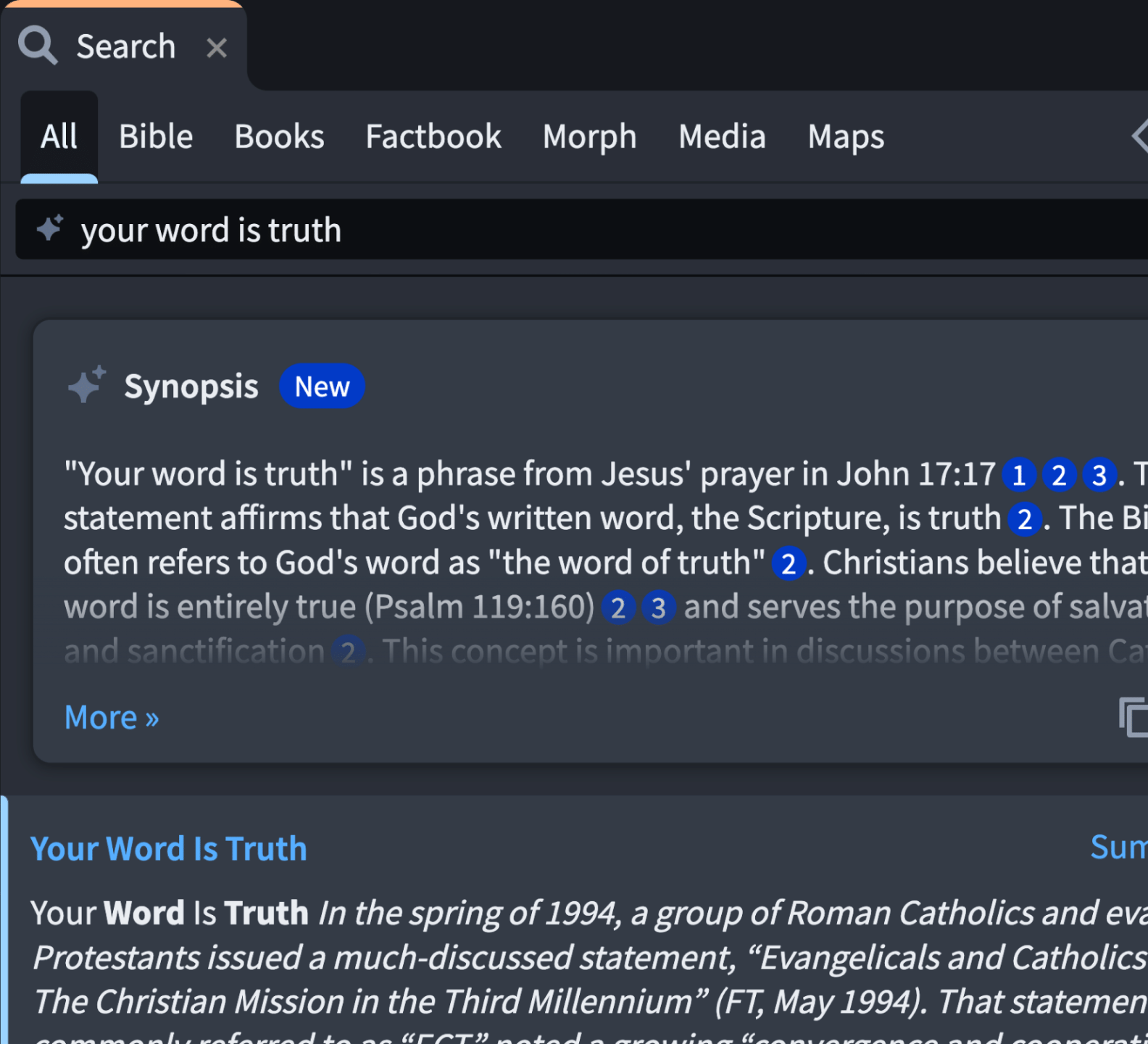Switch to the All results tab

point(59,136)
